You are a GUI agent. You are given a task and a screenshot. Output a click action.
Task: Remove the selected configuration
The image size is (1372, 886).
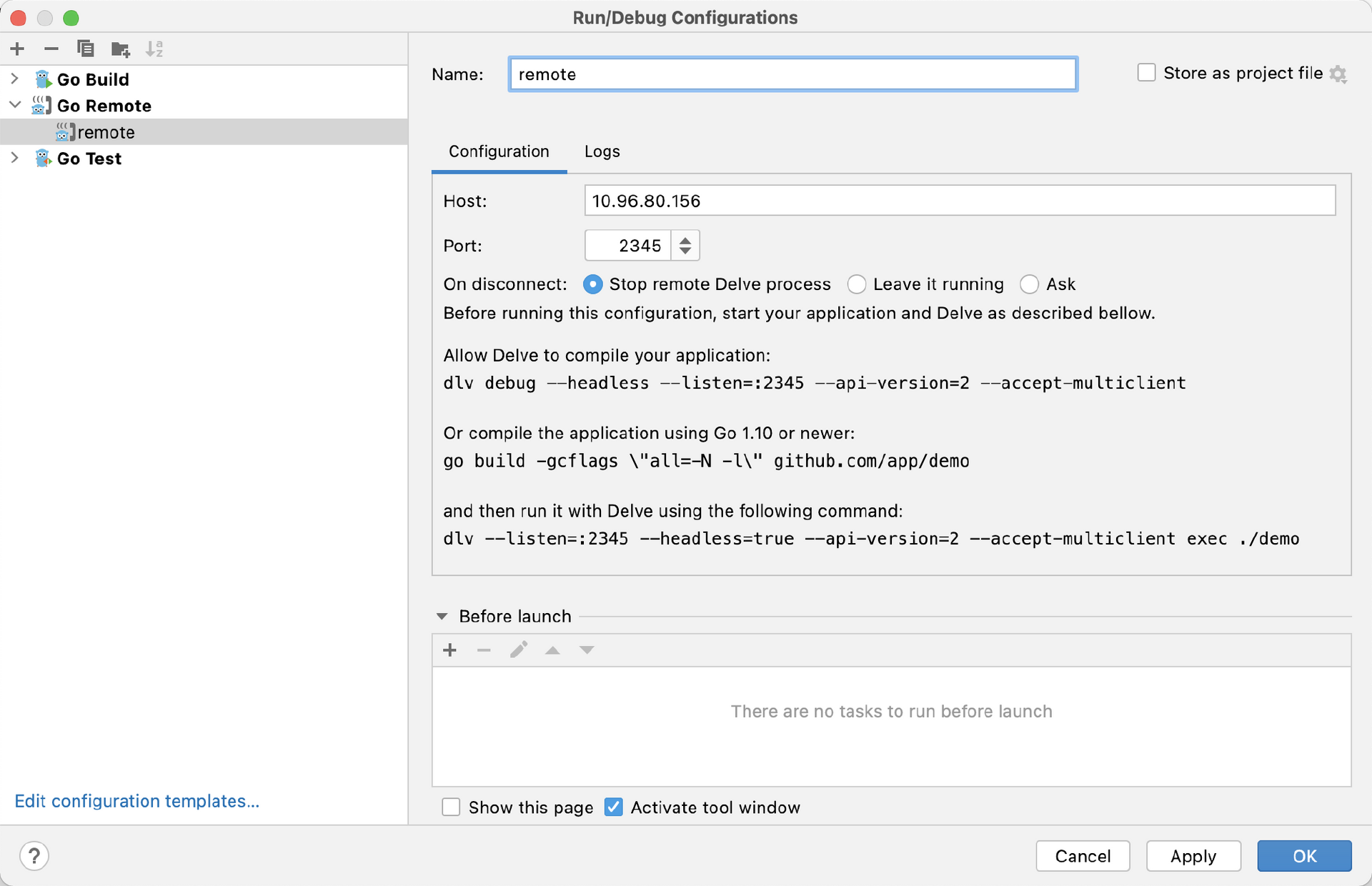[x=51, y=49]
